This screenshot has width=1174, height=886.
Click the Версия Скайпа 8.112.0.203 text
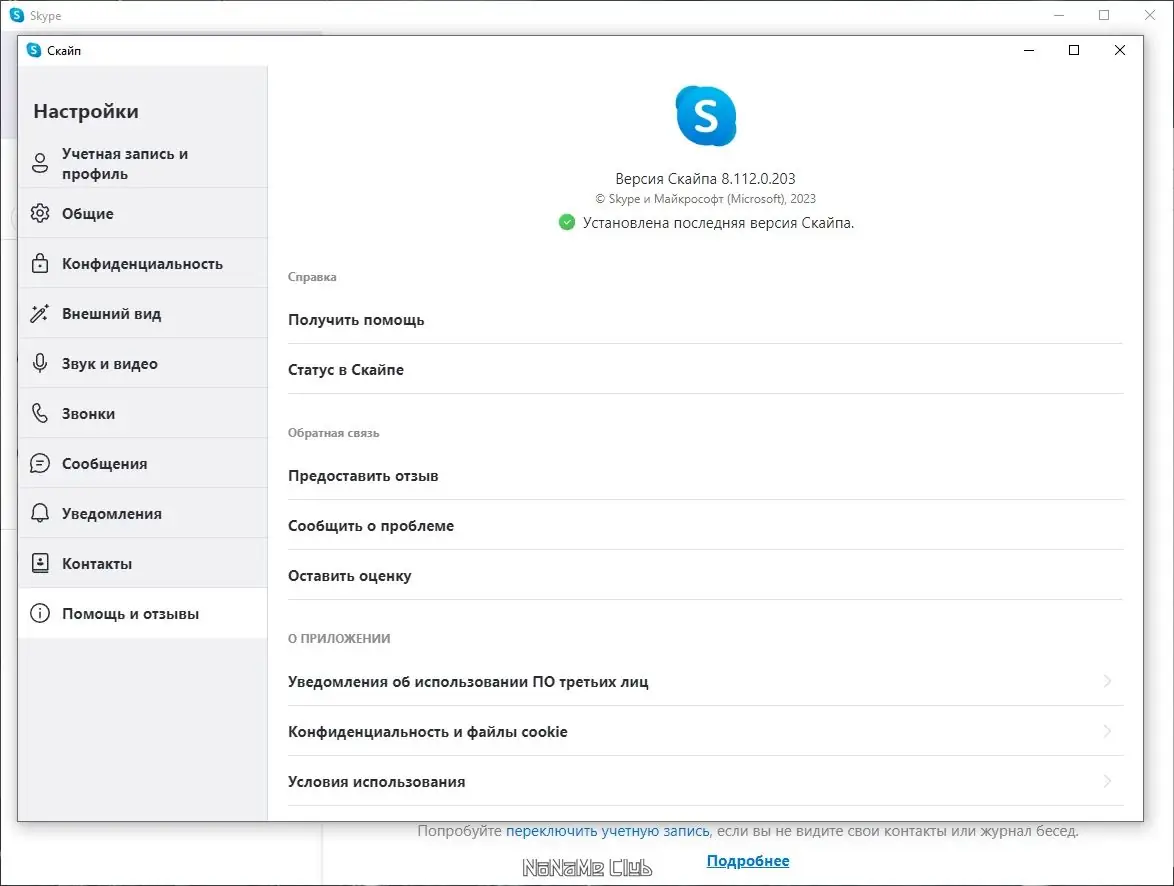pyautogui.click(x=705, y=178)
